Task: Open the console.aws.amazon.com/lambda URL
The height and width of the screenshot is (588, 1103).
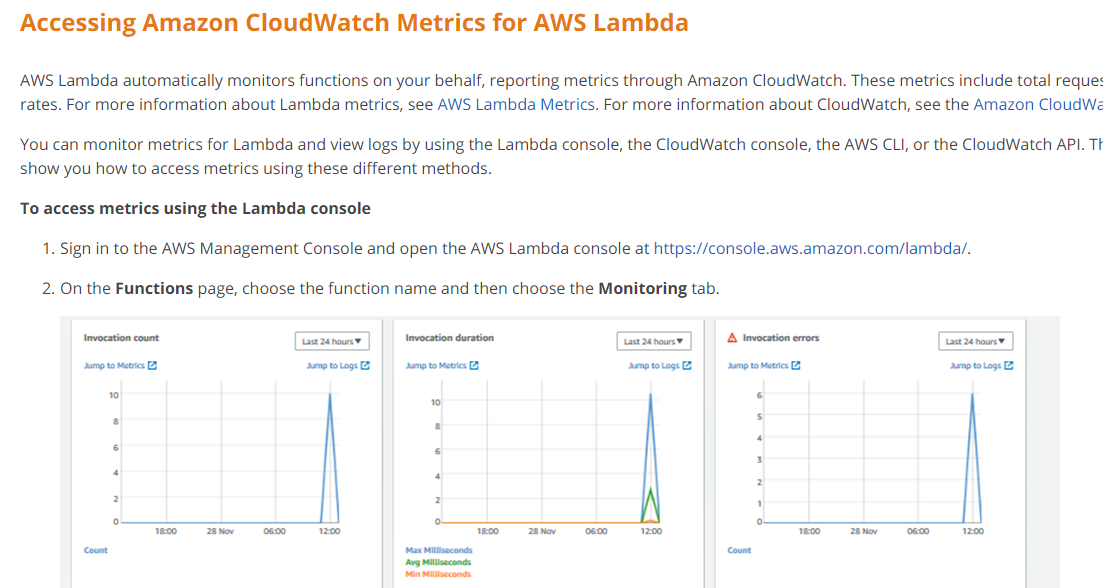Action: pyautogui.click(x=810, y=249)
